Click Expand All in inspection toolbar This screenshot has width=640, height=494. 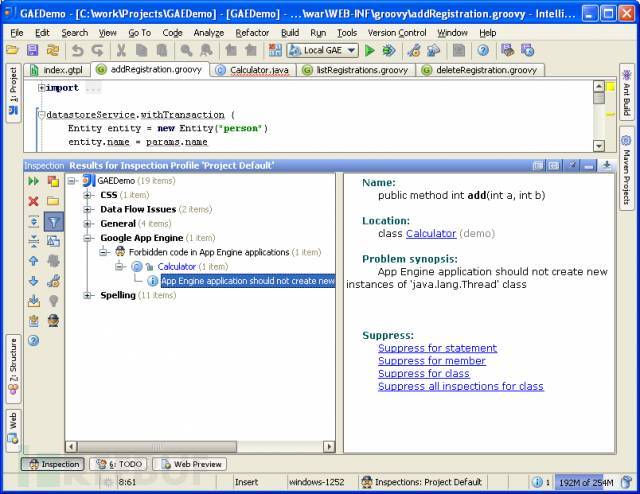click(x=33, y=221)
